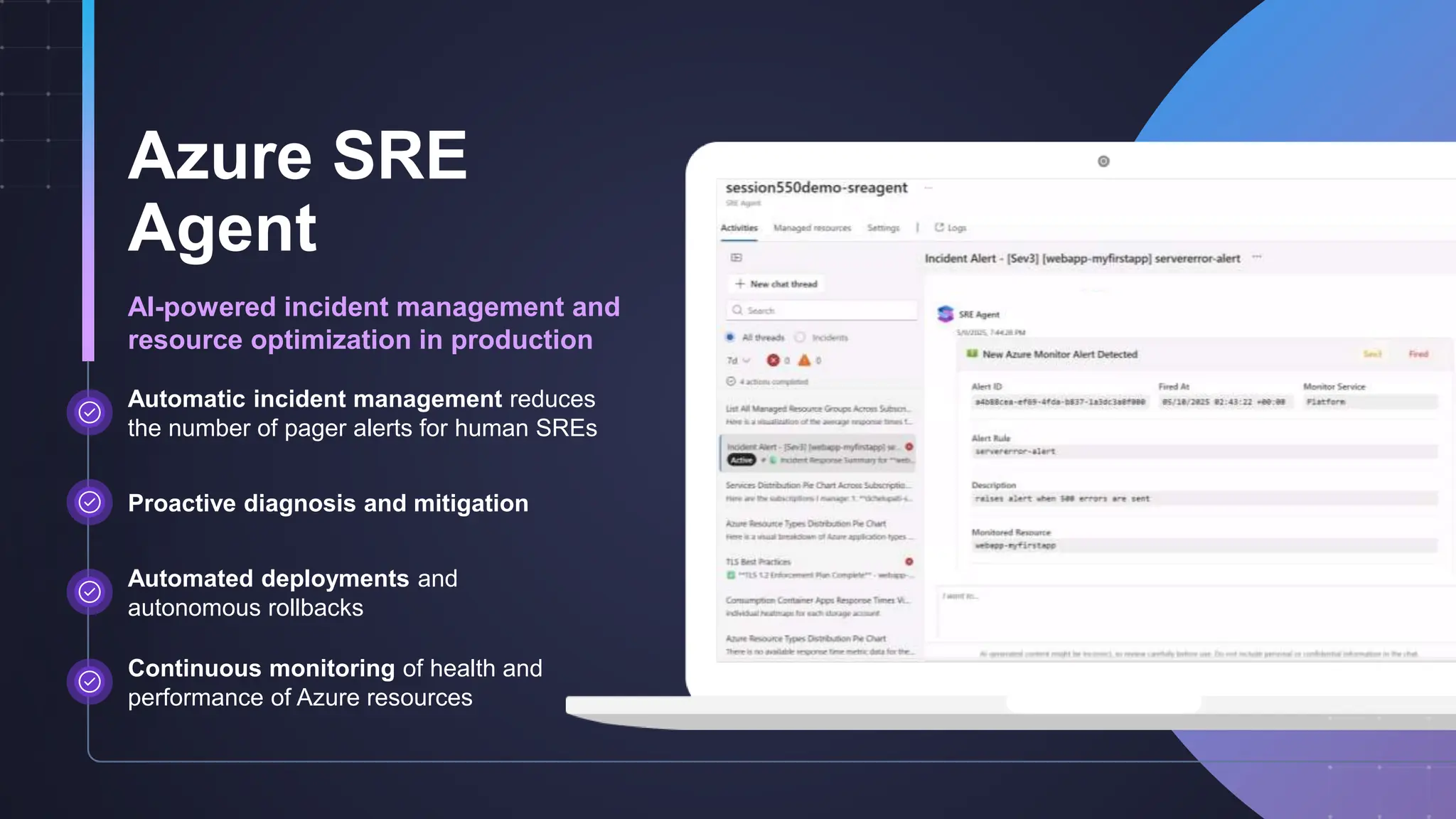Click the green check icon under TLS Best Practices

coord(730,574)
